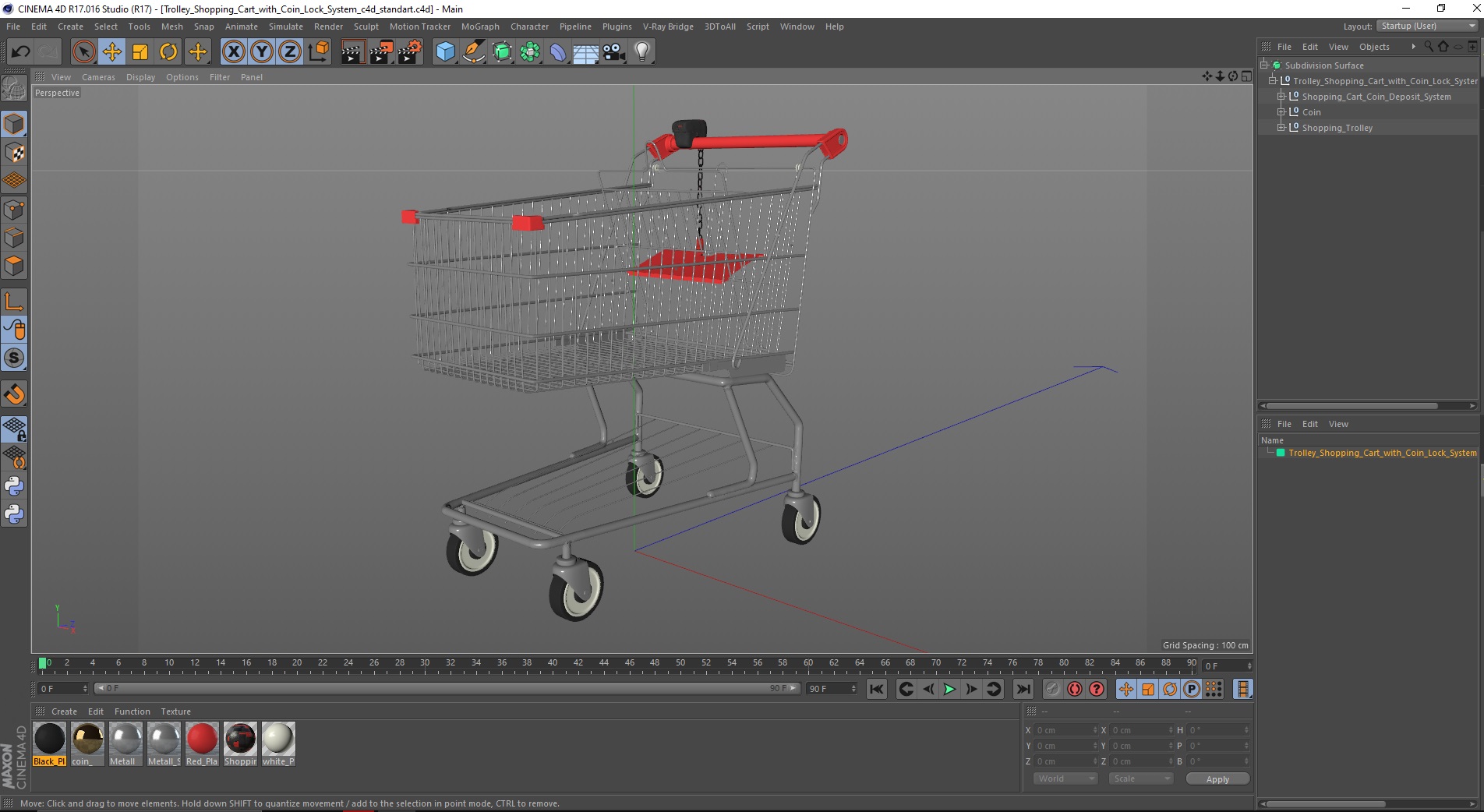The width and height of the screenshot is (1484, 812).
Task: Click Record Active Objects button
Action: coord(1053,689)
